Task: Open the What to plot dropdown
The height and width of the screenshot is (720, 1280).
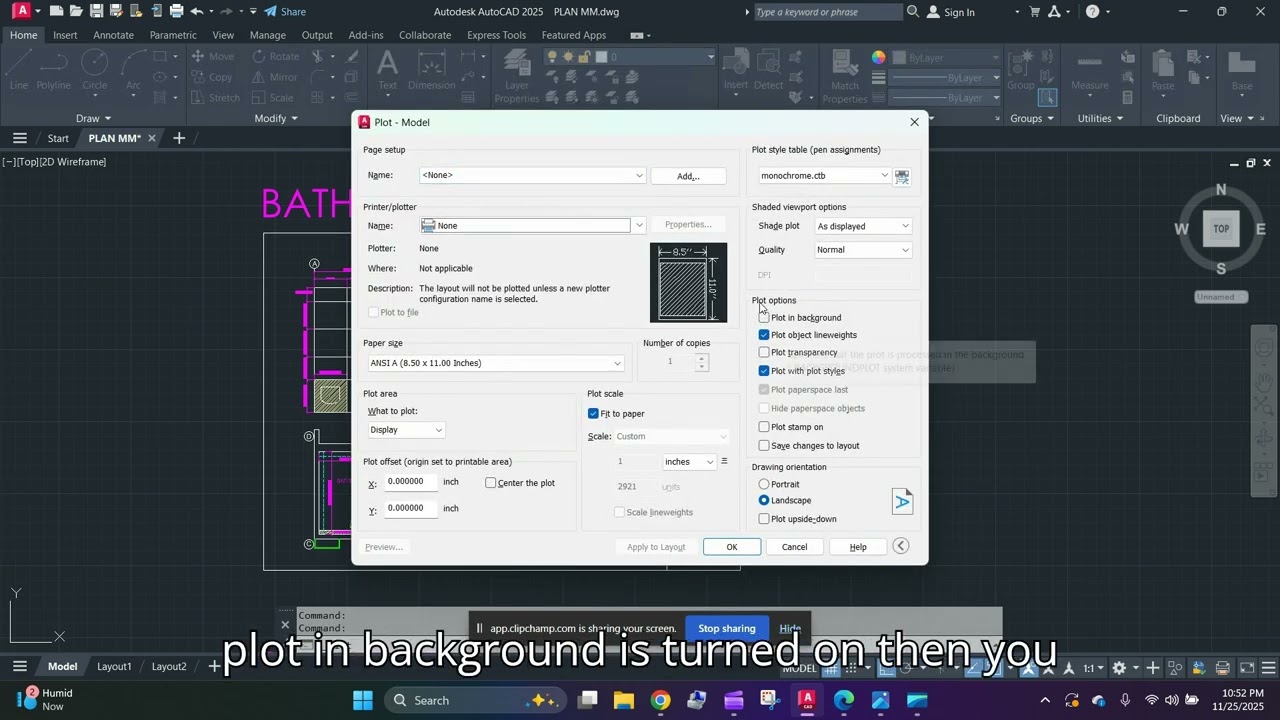Action: coord(406,430)
